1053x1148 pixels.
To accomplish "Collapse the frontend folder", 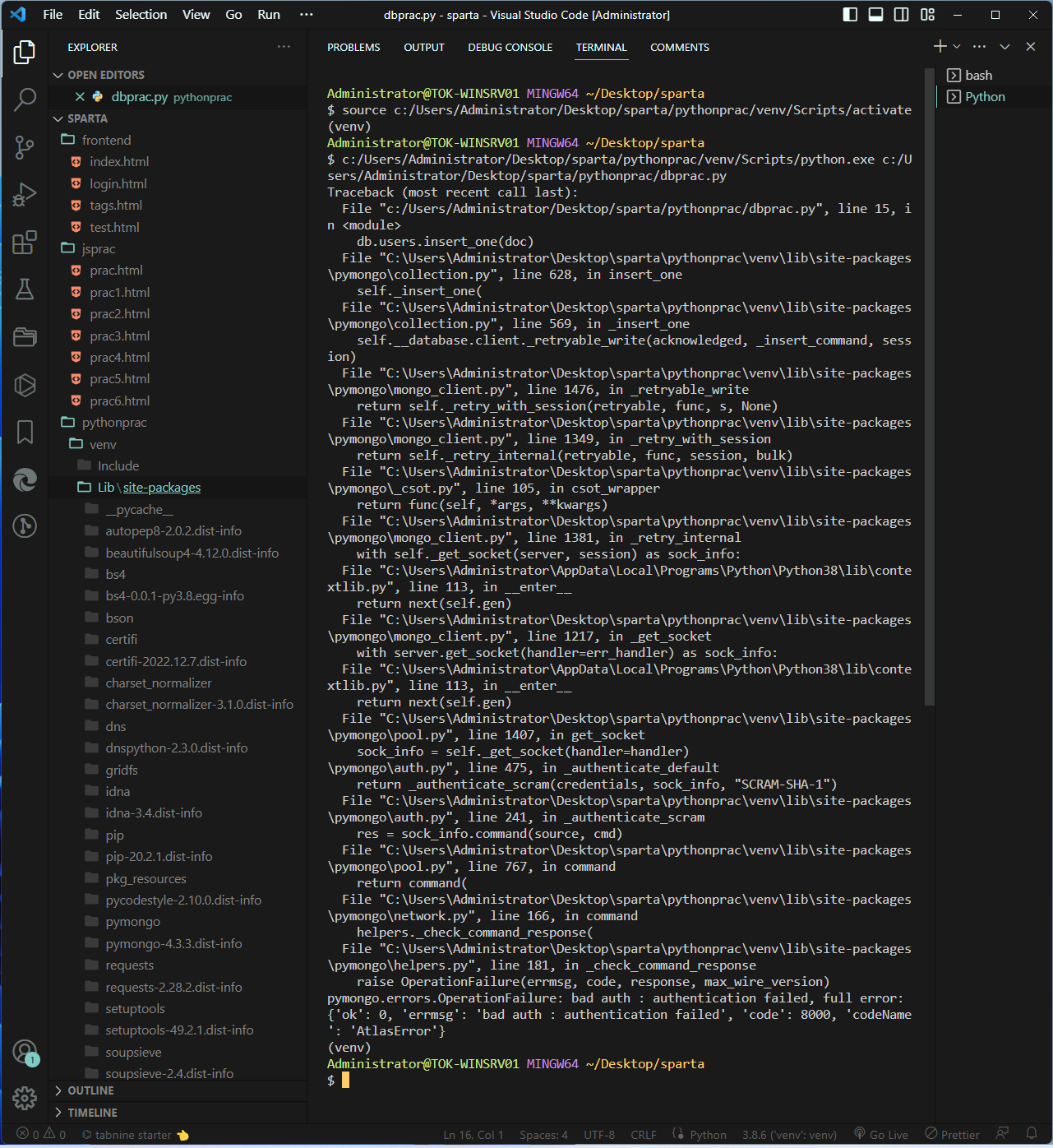I will pyautogui.click(x=106, y=141).
